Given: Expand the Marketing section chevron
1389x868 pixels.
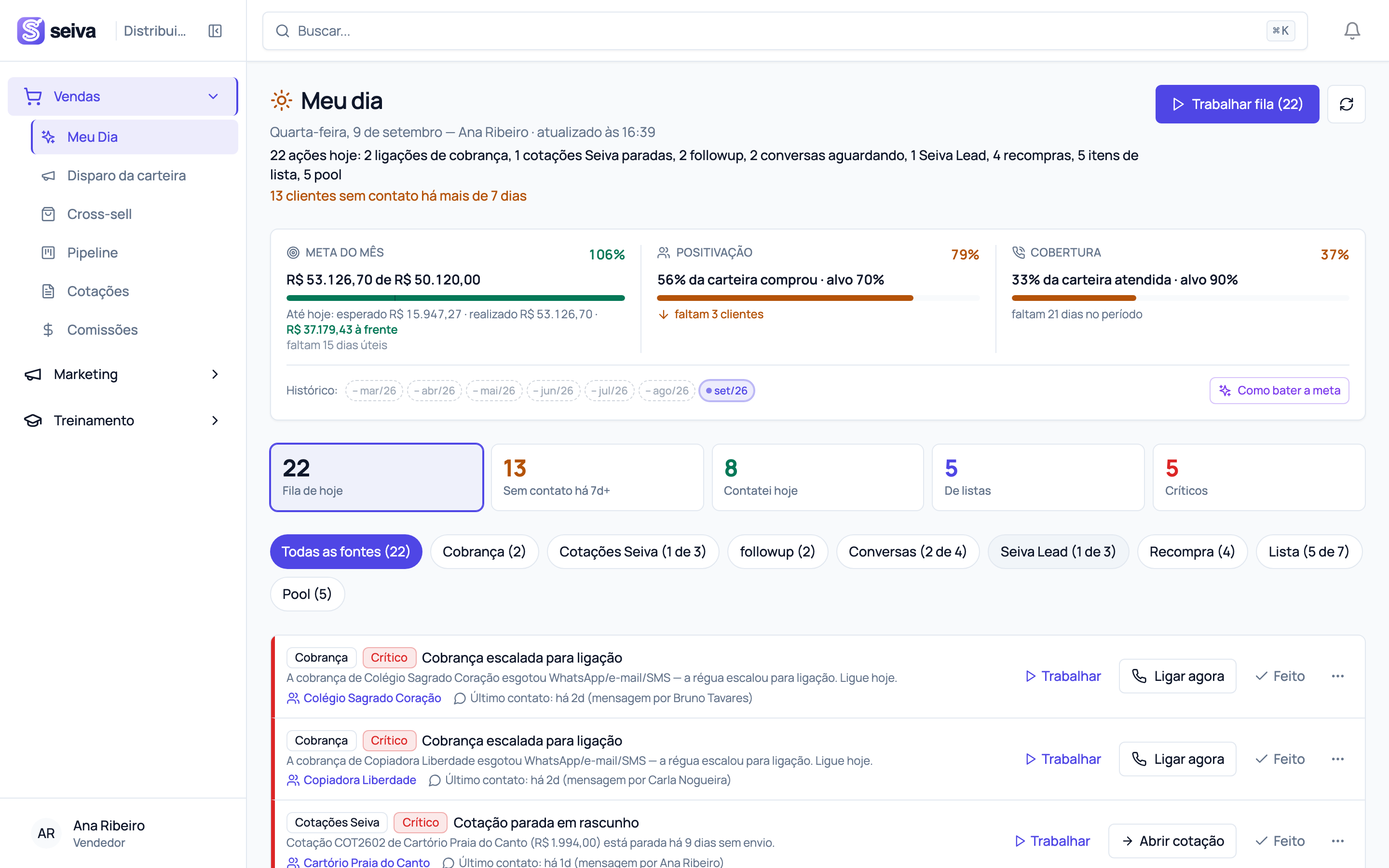Looking at the screenshot, I should click(x=215, y=374).
